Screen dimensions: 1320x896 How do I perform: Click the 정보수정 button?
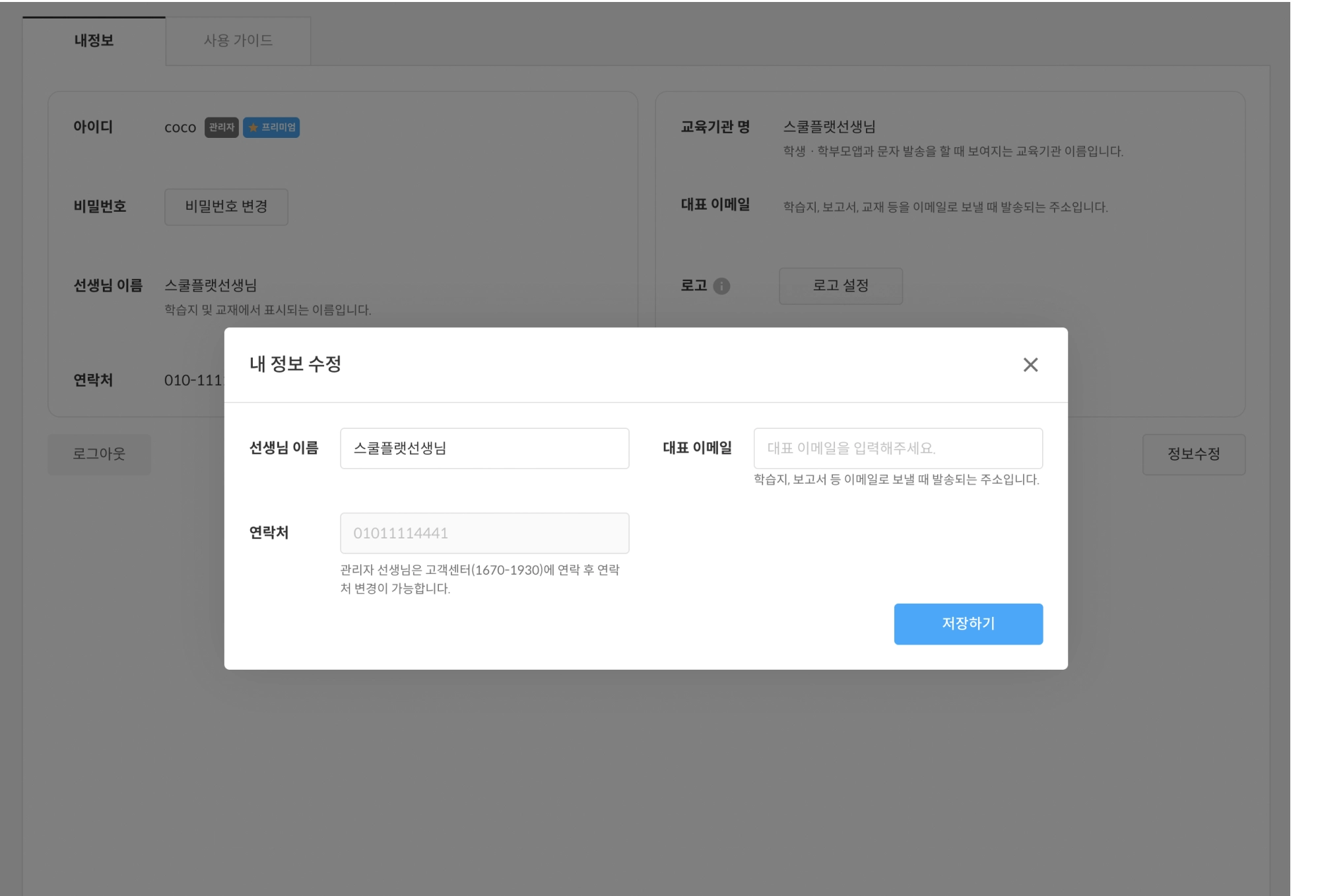coord(1193,454)
